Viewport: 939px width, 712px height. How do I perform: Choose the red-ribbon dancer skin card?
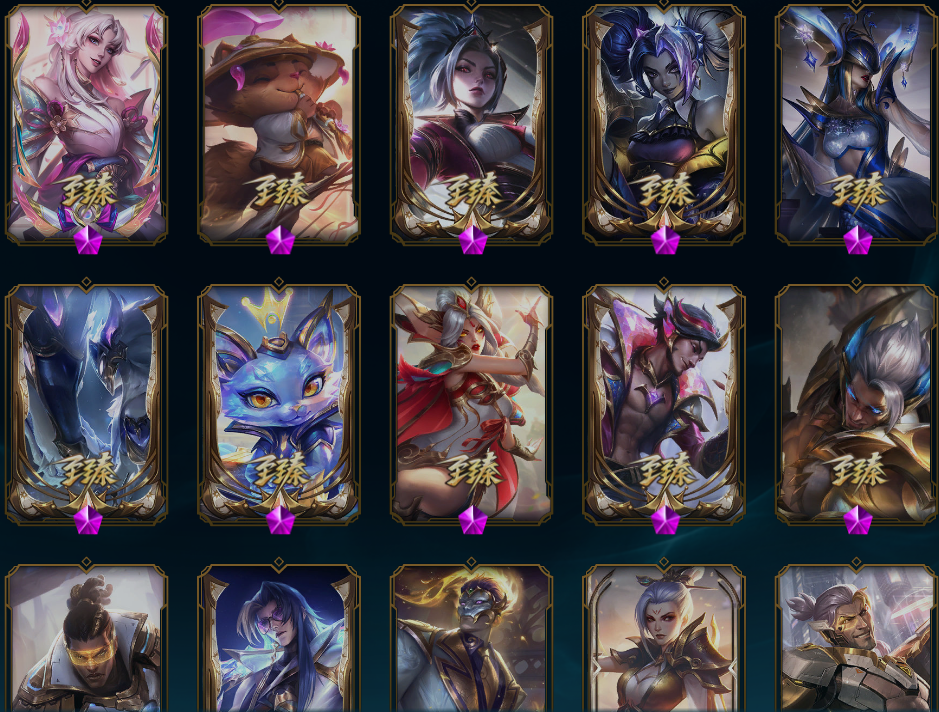coord(471,402)
